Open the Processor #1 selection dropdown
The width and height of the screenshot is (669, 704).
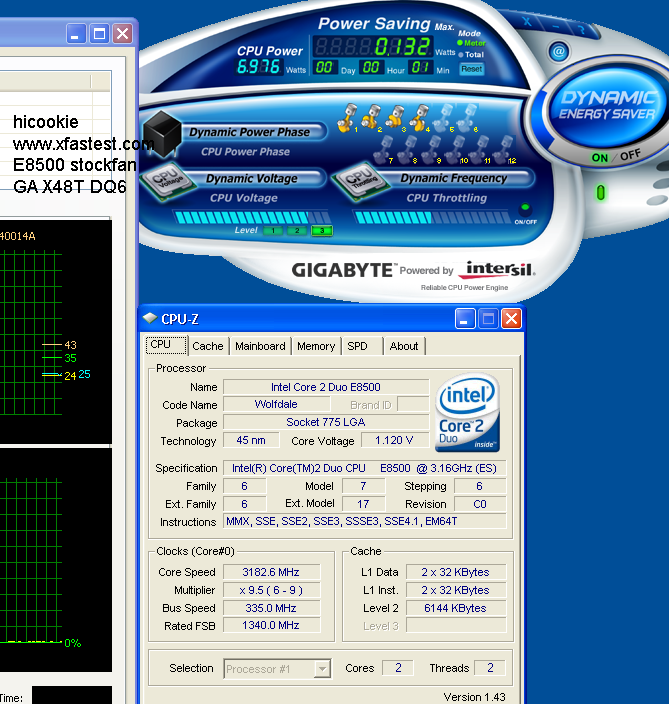[277, 669]
